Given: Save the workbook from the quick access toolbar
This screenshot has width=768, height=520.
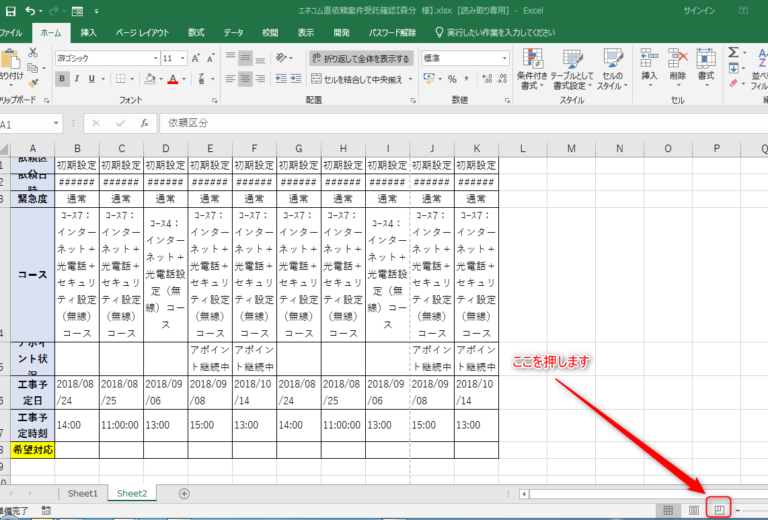Looking at the screenshot, I should click(x=10, y=11).
